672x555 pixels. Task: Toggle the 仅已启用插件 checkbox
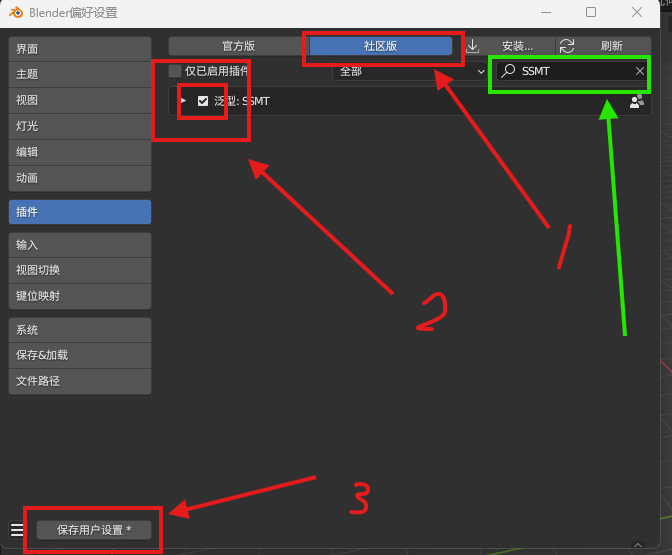point(175,71)
